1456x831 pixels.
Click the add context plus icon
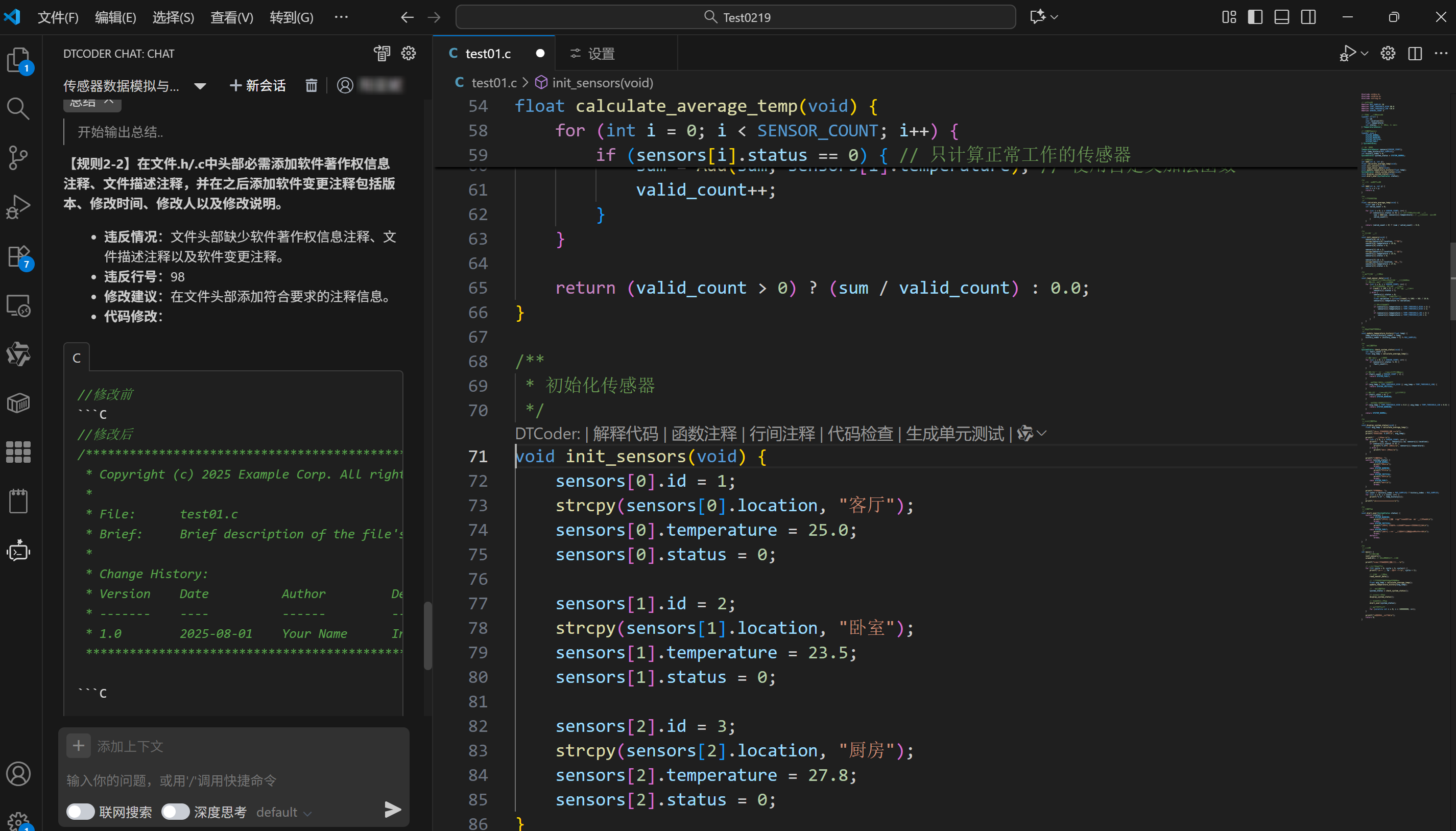point(79,745)
